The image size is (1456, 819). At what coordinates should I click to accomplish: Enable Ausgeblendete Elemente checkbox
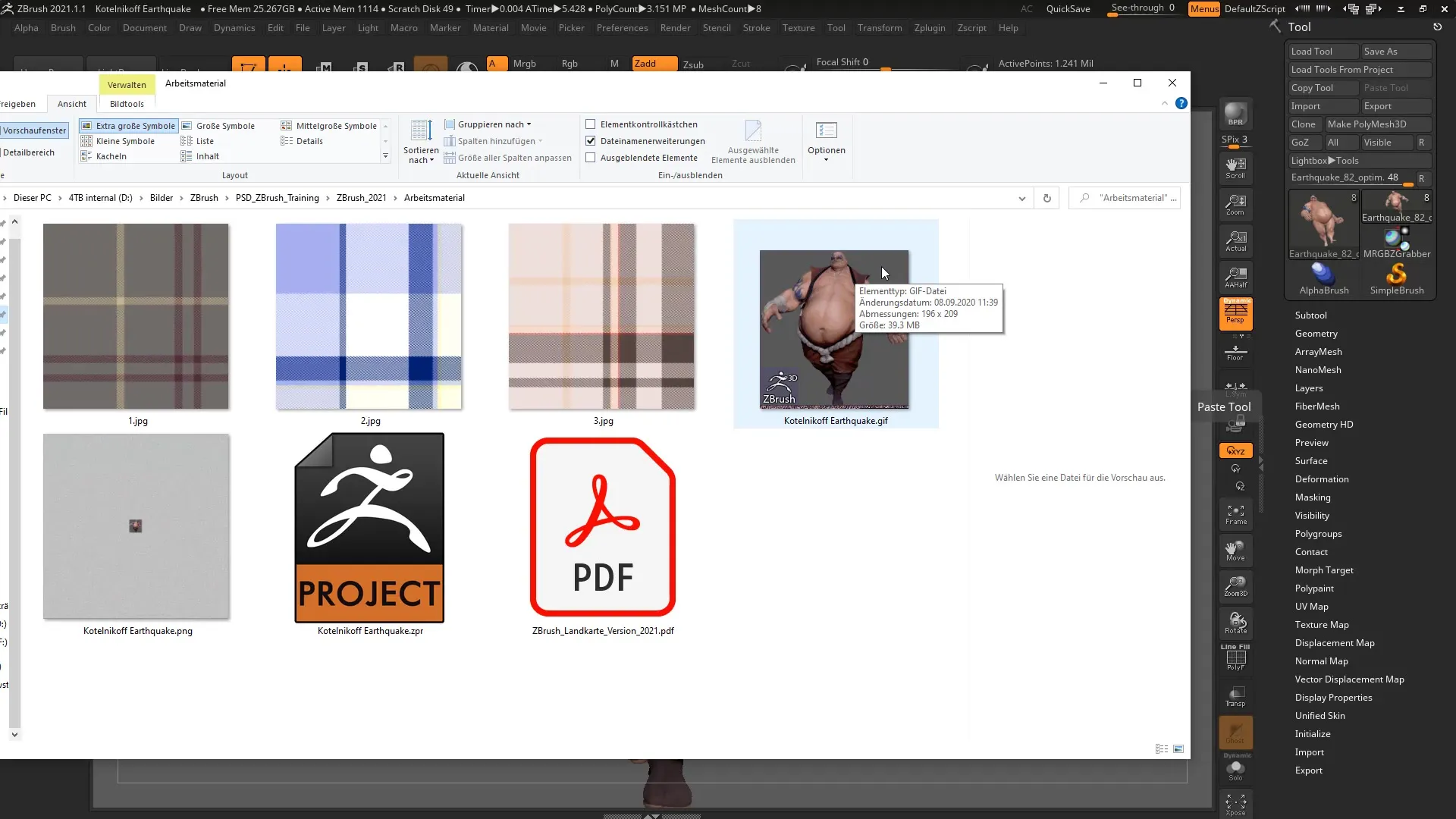[591, 158]
